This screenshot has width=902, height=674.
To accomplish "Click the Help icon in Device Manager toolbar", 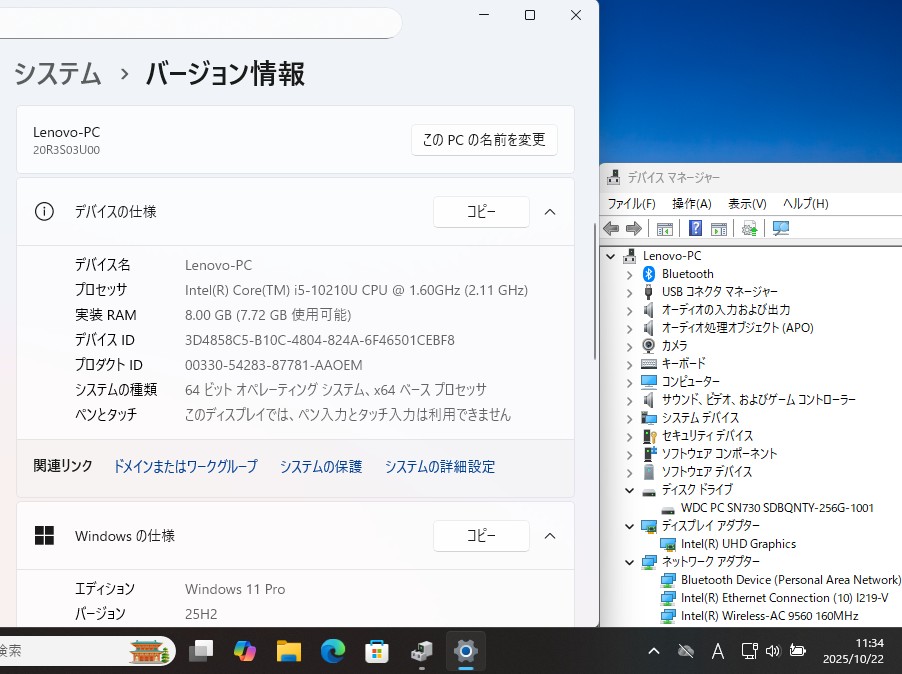I will tap(695, 229).
